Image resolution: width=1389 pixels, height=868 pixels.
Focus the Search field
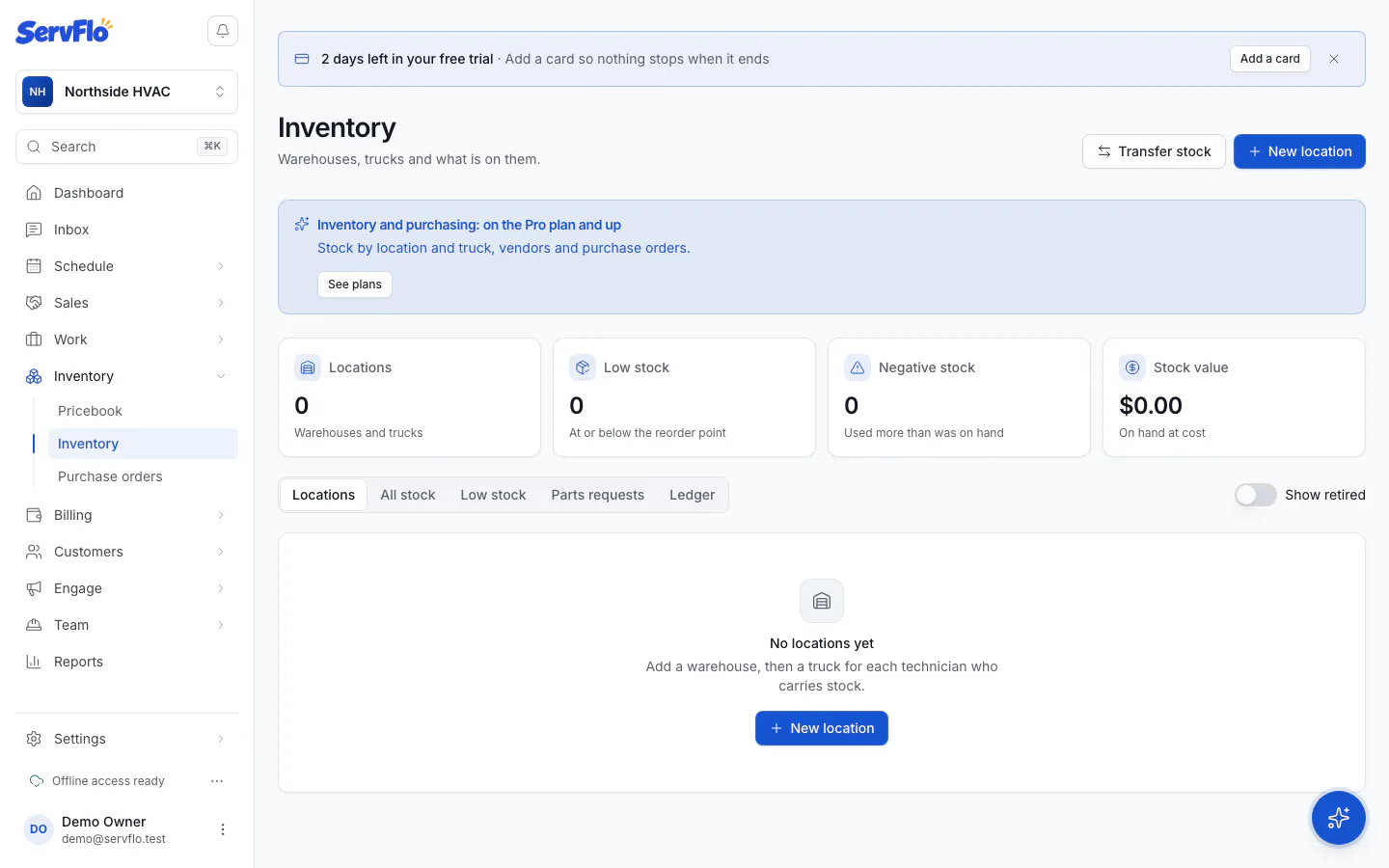pyautogui.click(x=126, y=147)
